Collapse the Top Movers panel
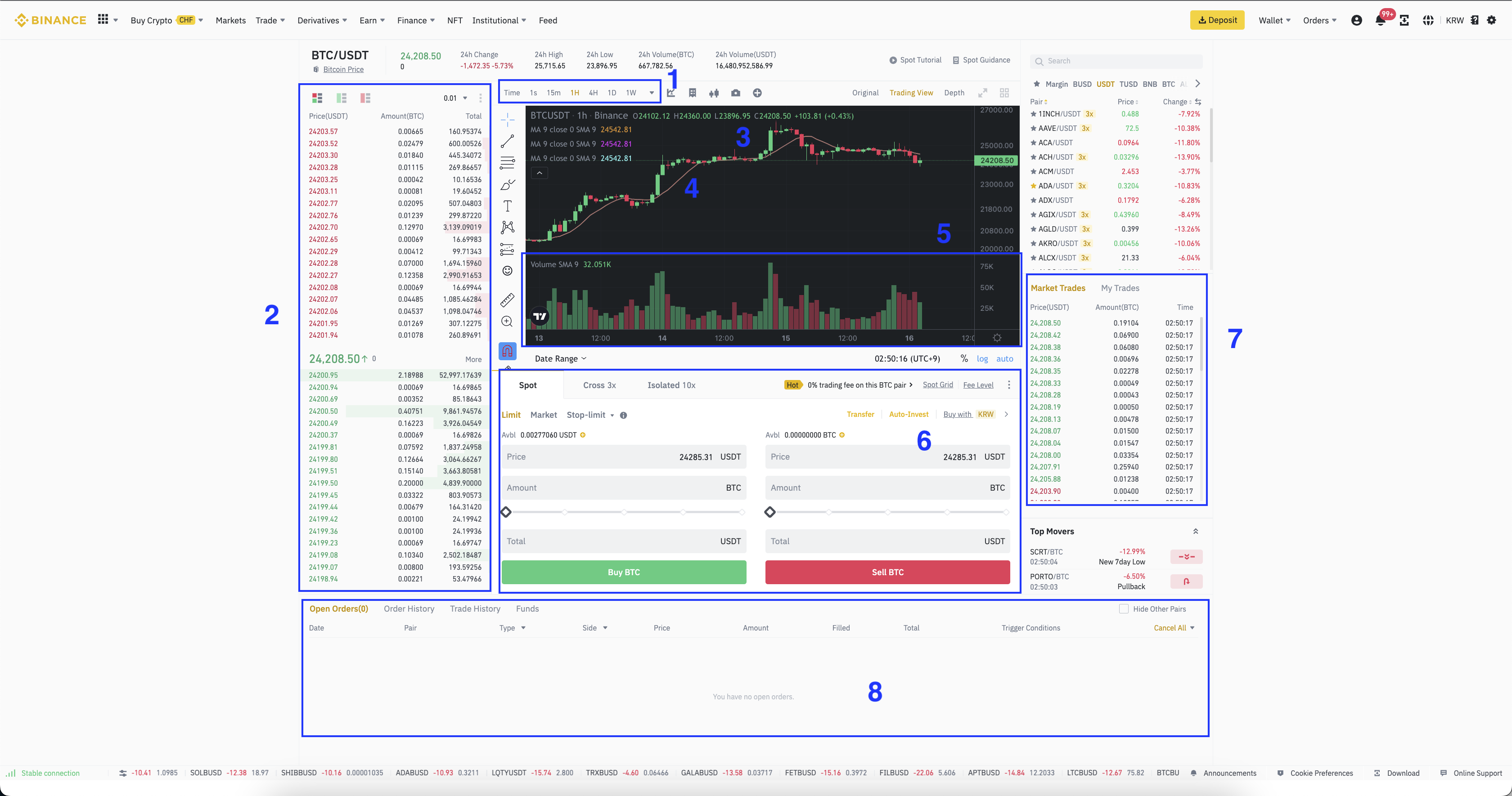The width and height of the screenshot is (1512, 796). [1195, 531]
